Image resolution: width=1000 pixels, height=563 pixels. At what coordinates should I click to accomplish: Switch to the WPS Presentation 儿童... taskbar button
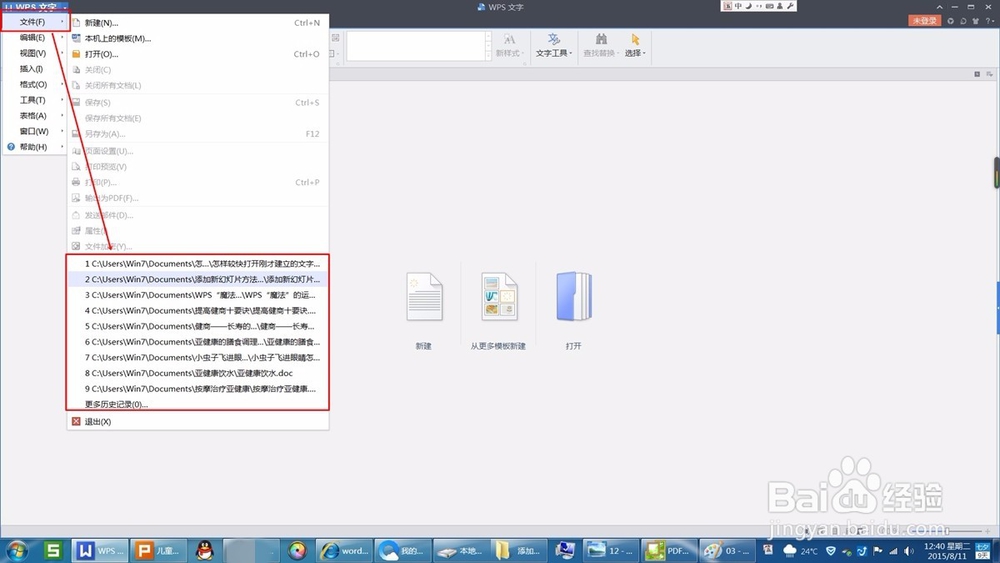coord(158,550)
